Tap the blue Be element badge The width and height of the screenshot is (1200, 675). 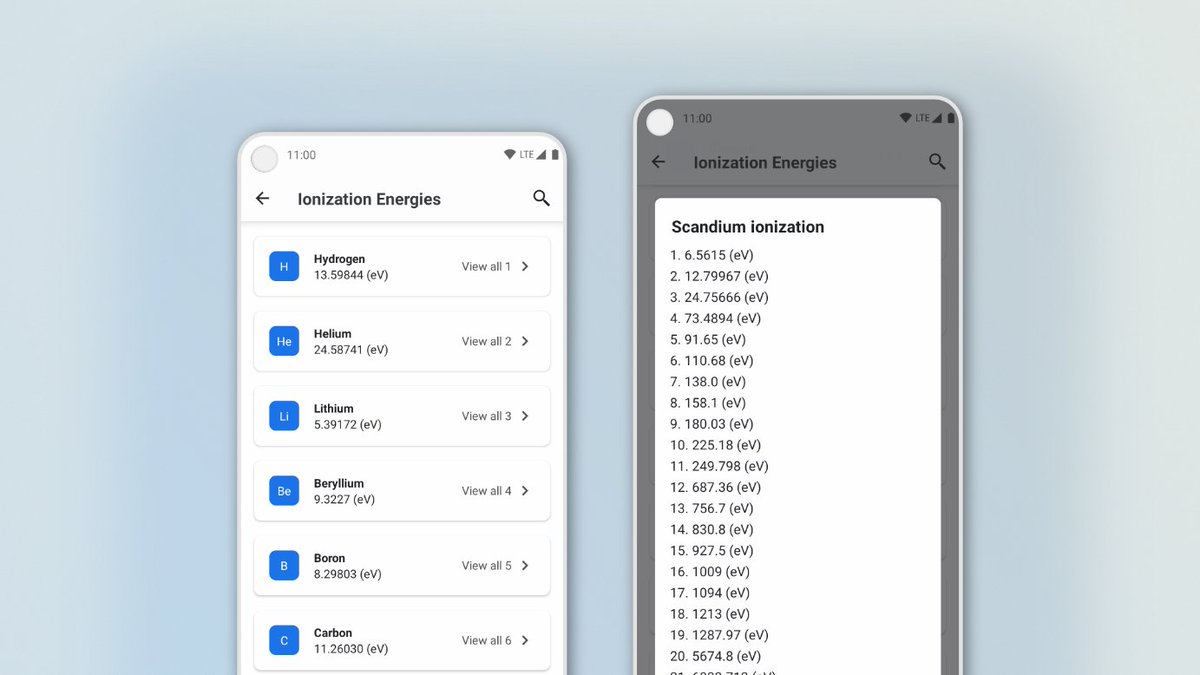coord(284,491)
